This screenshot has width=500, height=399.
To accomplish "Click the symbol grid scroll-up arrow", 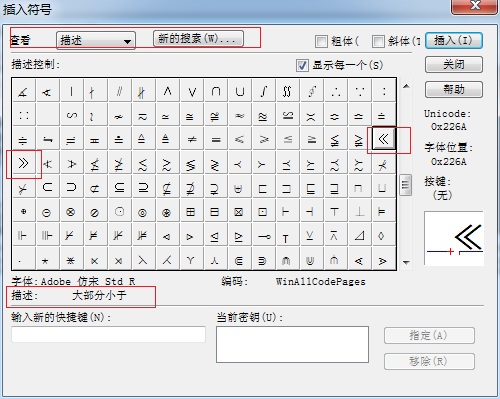I will click(x=406, y=86).
